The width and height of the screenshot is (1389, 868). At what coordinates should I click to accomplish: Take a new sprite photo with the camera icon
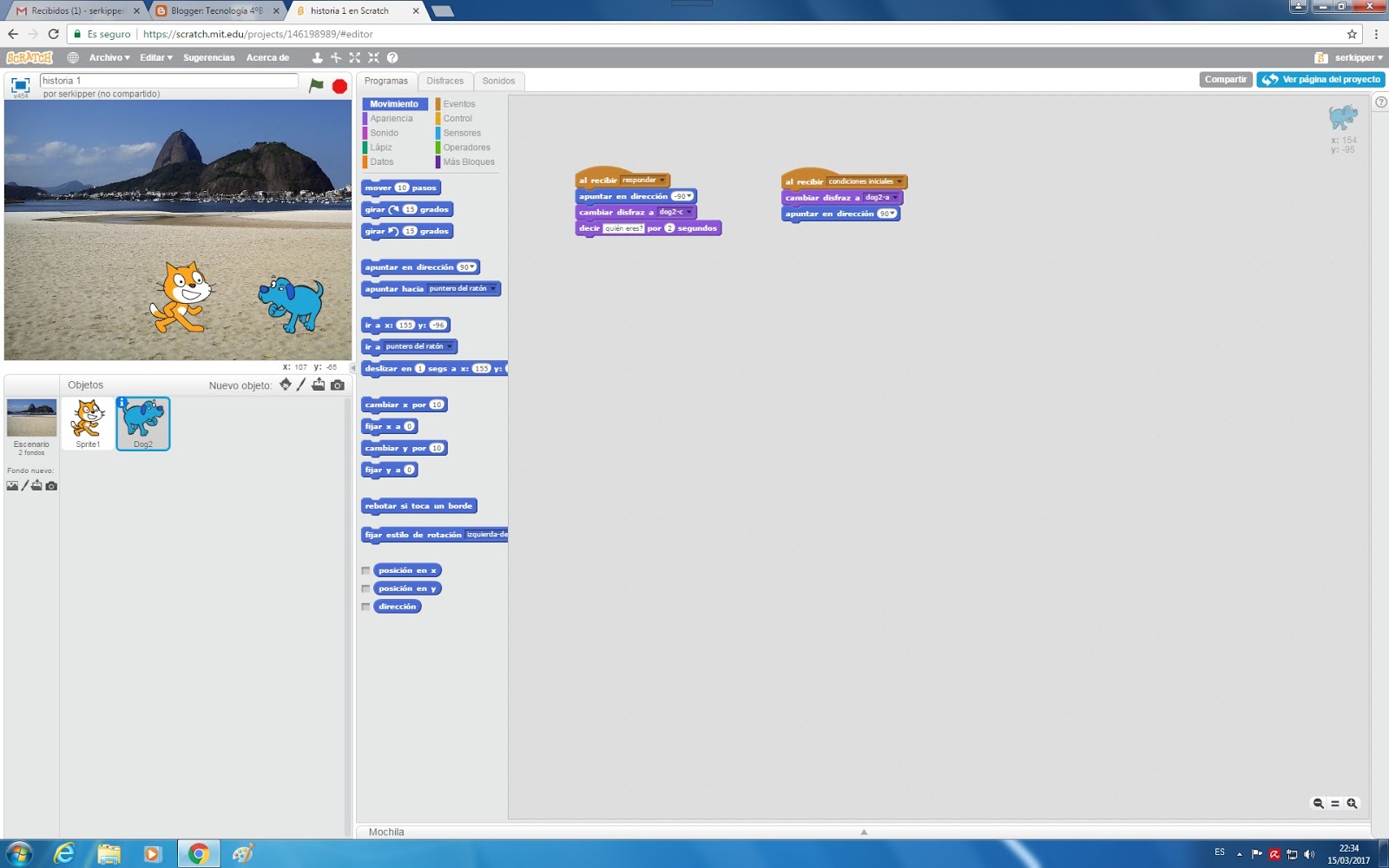pos(337,385)
